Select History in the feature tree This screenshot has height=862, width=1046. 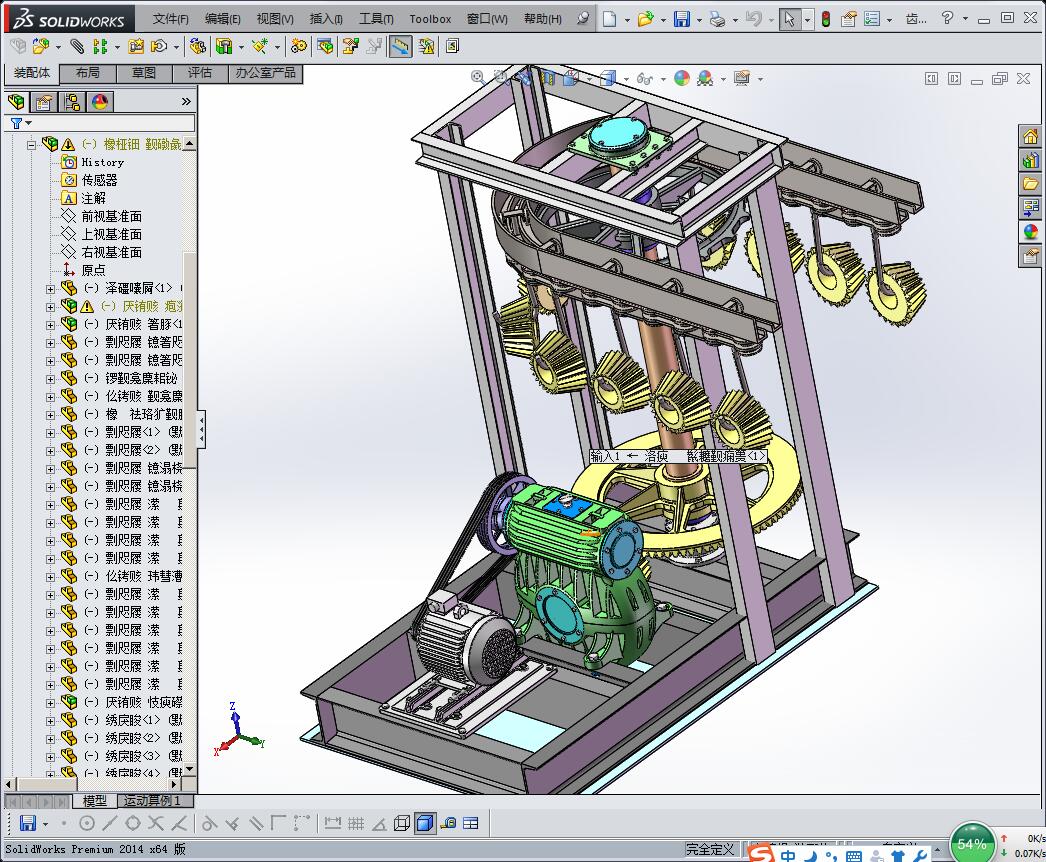(x=103, y=162)
